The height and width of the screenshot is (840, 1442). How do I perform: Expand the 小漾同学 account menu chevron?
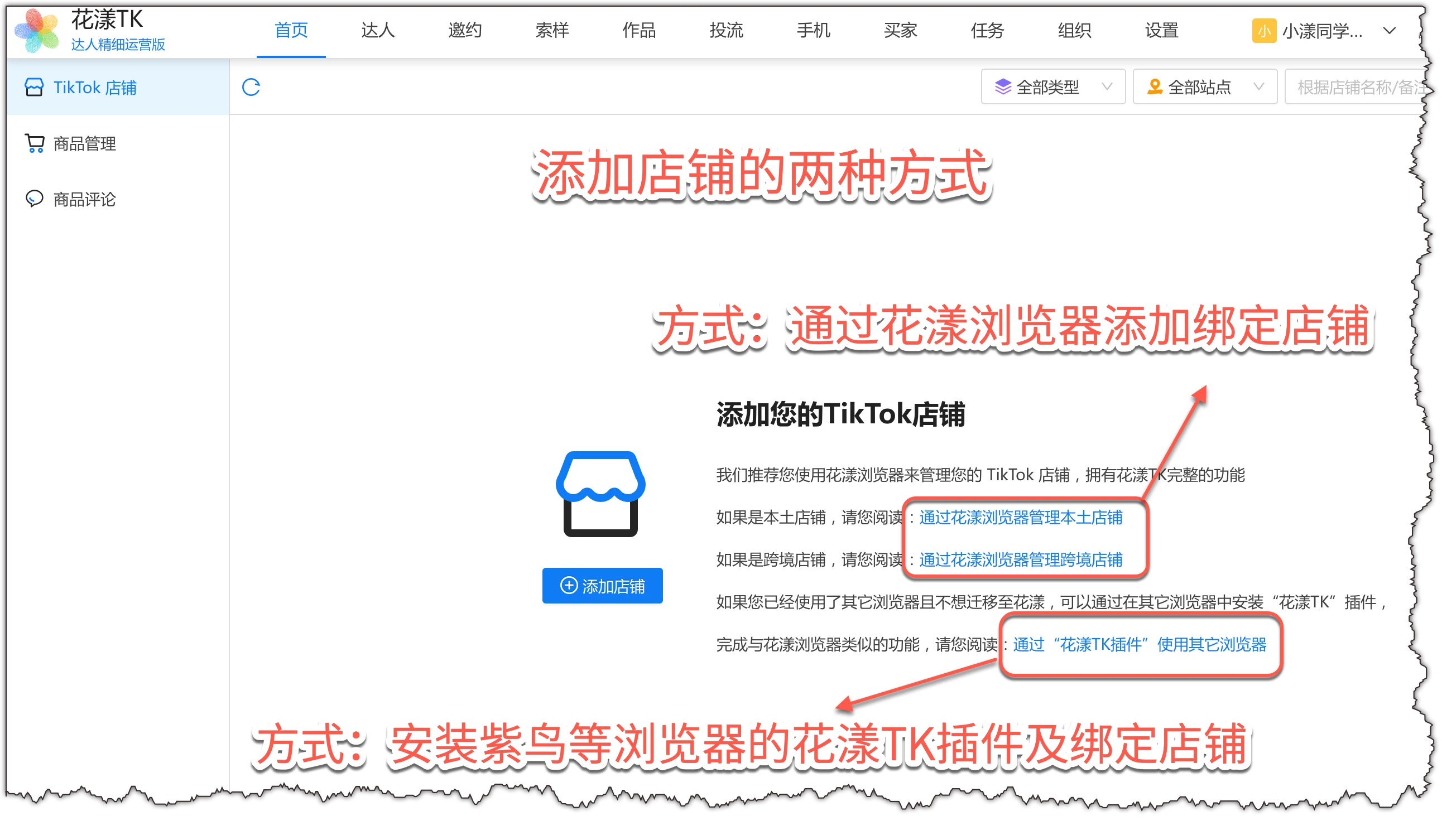pyautogui.click(x=1390, y=30)
